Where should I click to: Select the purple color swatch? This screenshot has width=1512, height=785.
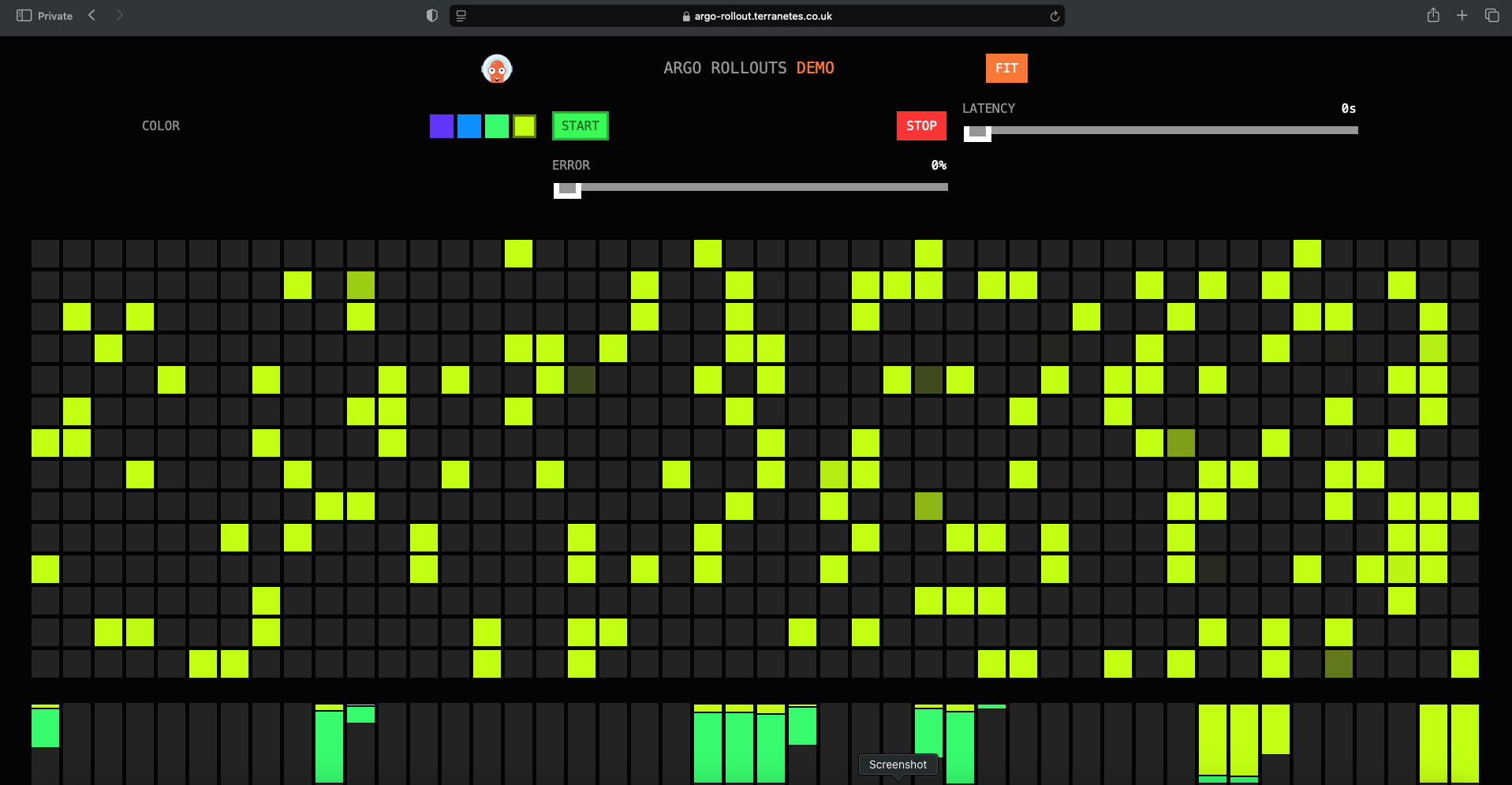pos(442,126)
